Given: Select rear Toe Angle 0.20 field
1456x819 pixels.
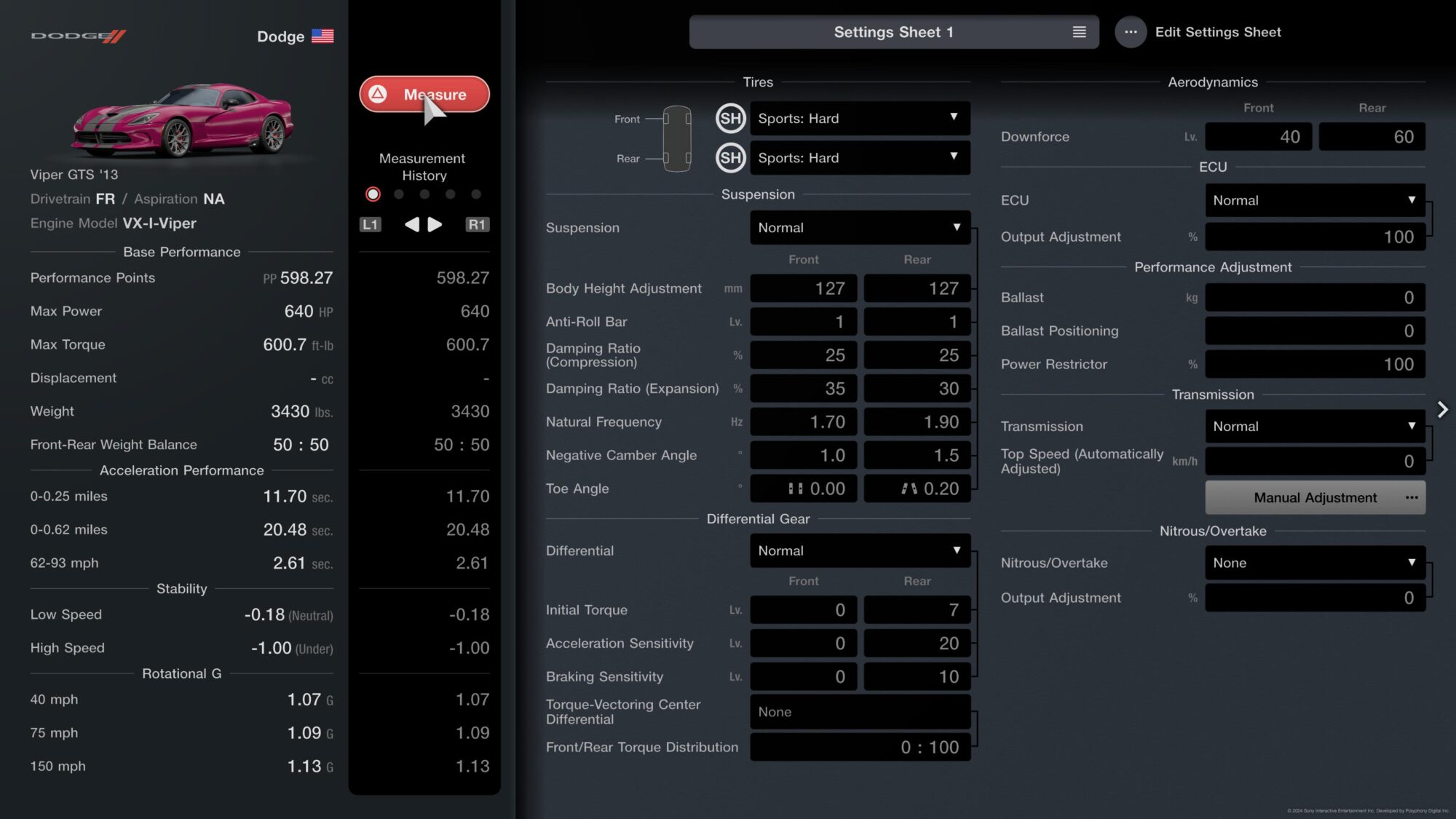Looking at the screenshot, I should pos(917,489).
